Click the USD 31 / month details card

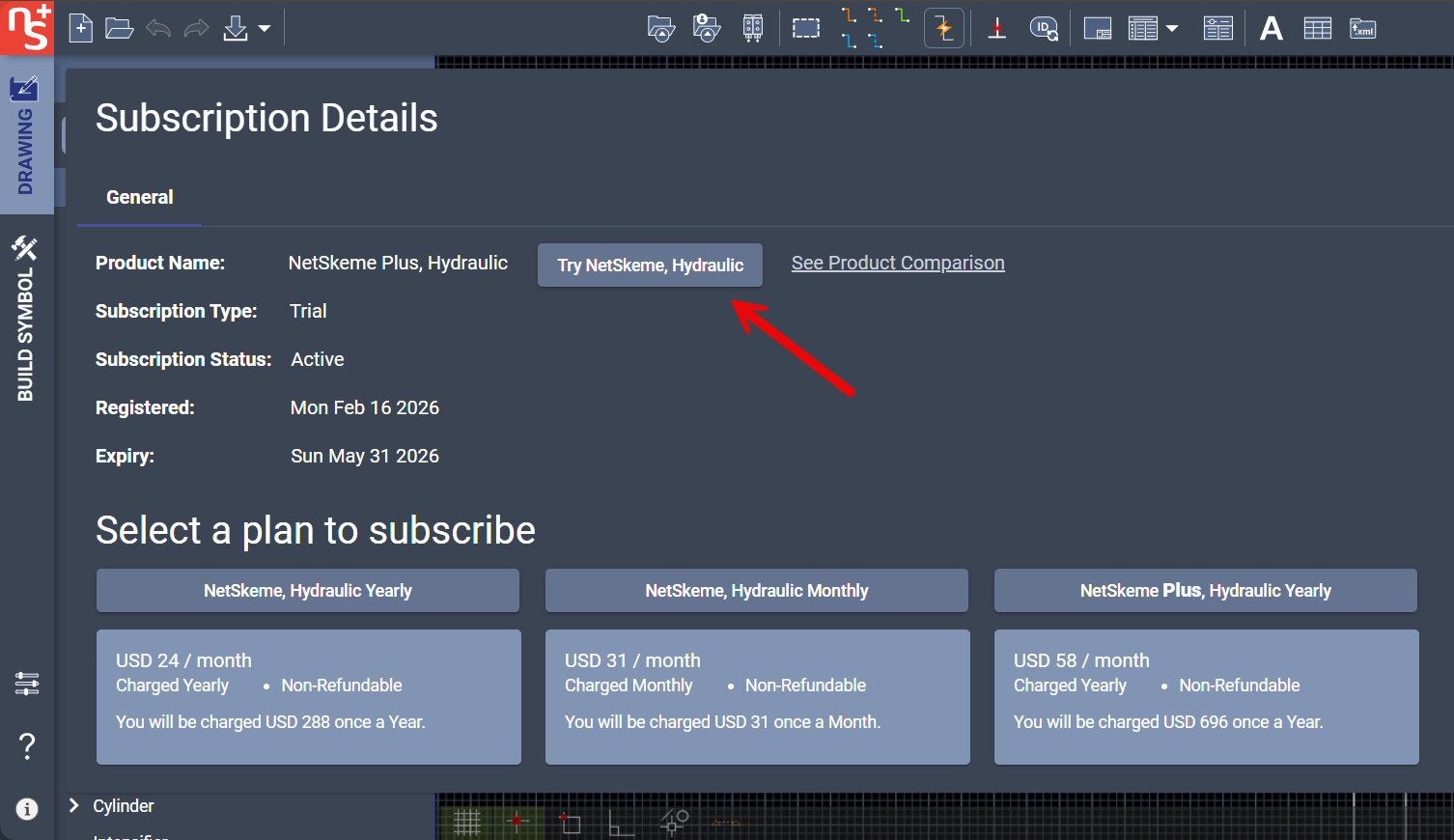758,697
